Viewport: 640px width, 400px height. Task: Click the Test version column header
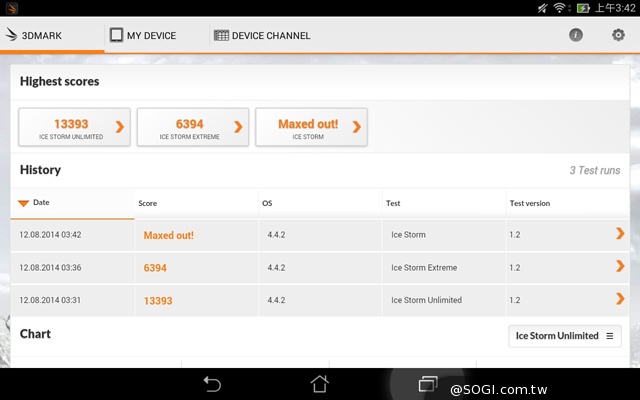pyautogui.click(x=529, y=203)
